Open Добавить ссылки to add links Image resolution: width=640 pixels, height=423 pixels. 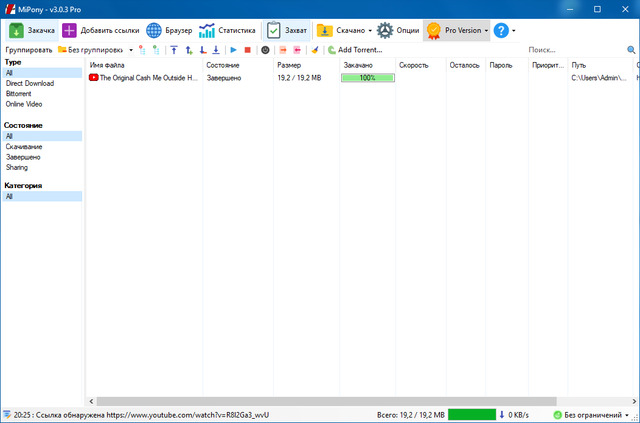[x=101, y=30]
